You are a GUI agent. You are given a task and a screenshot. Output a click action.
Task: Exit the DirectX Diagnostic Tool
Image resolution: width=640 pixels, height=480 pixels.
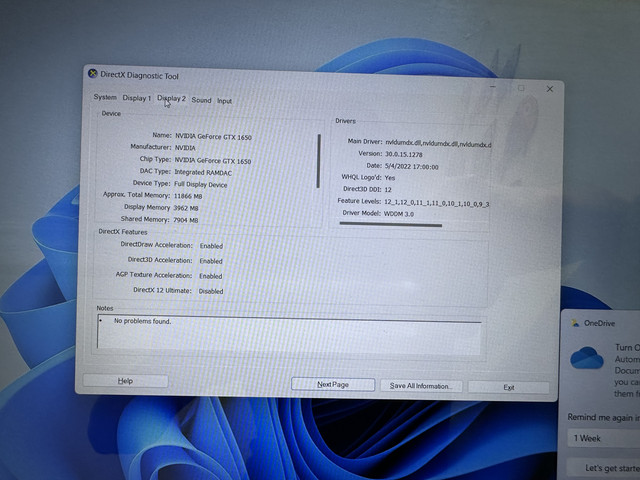pyautogui.click(x=509, y=387)
